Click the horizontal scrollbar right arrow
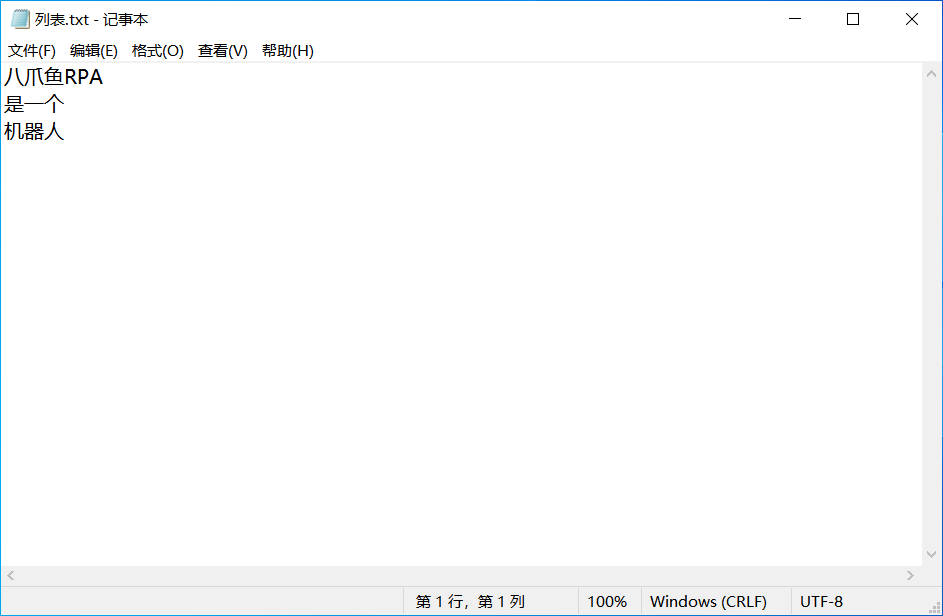This screenshot has height=616, width=943. pos(911,576)
